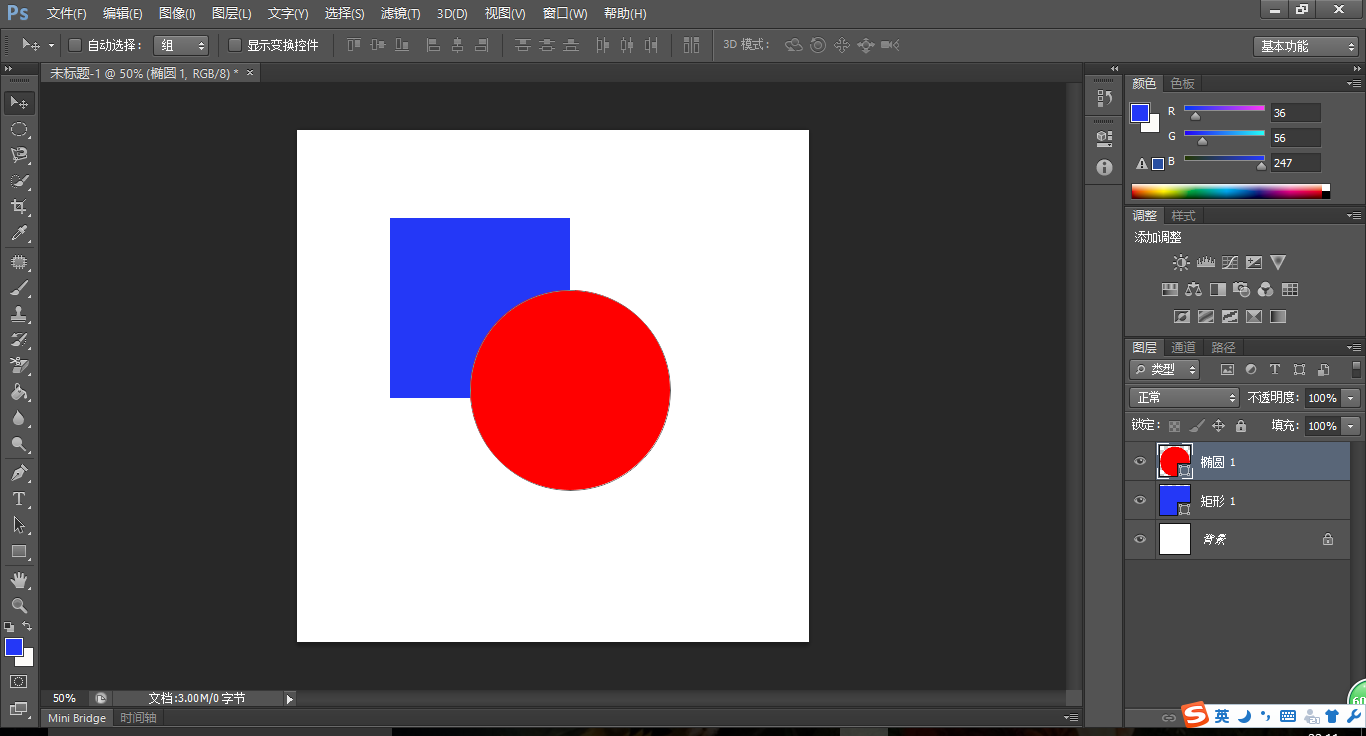Toggle lock all for layer
This screenshot has height=736, width=1366.
pos(1241,426)
